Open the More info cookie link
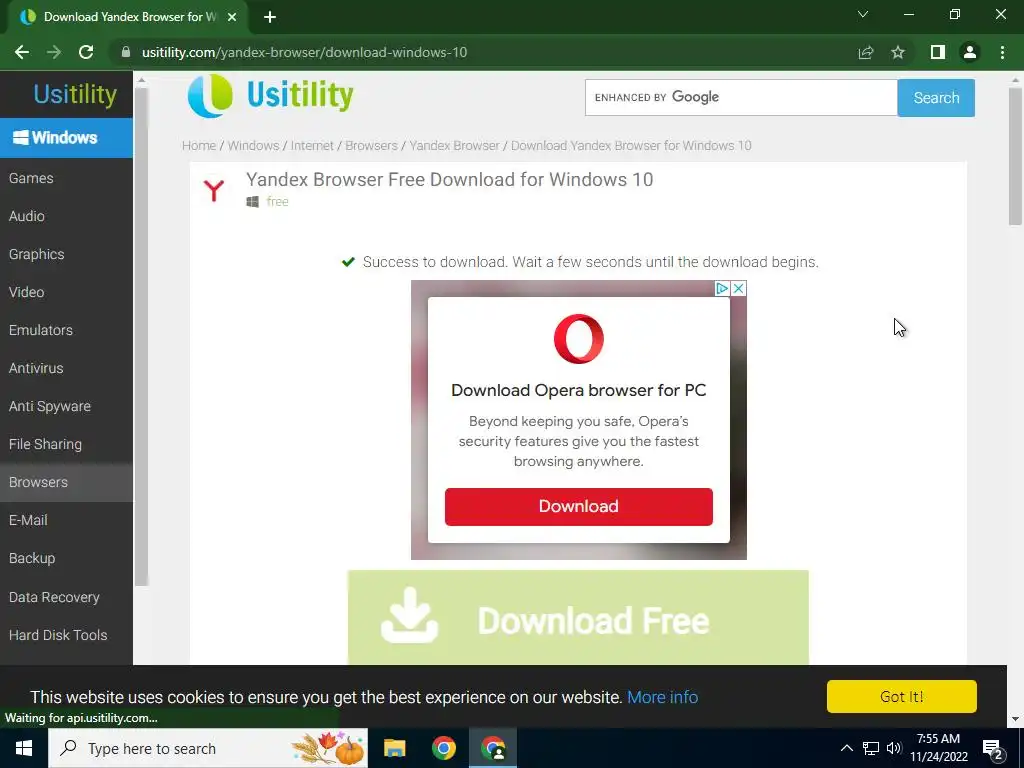1024x768 pixels. (x=662, y=697)
